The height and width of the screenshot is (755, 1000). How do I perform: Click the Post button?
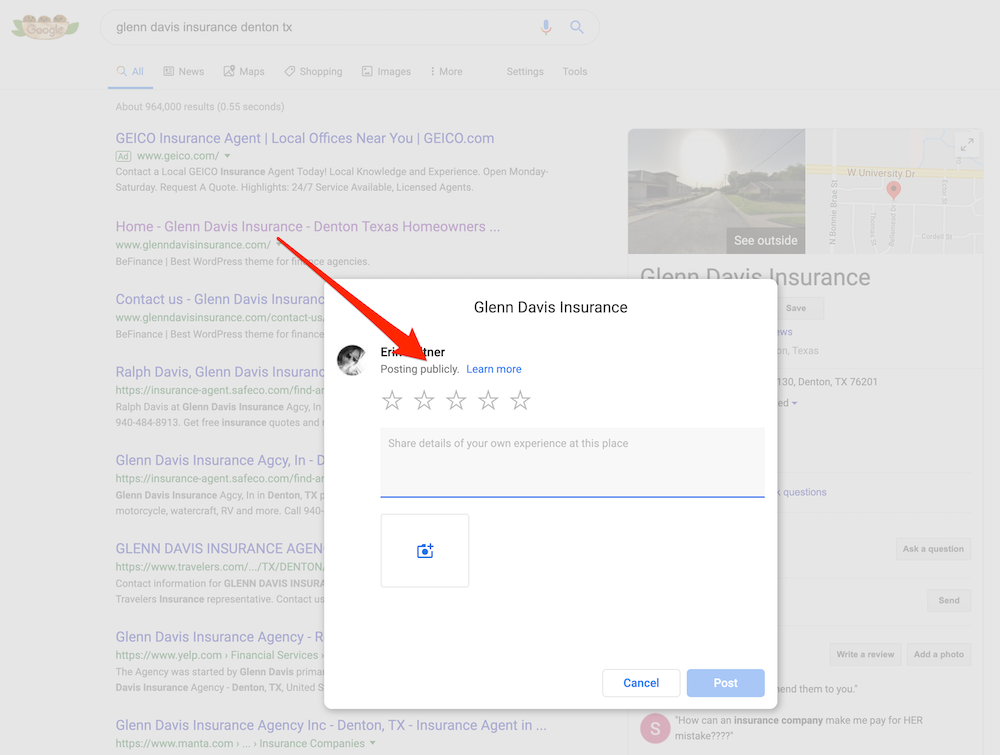pos(726,683)
